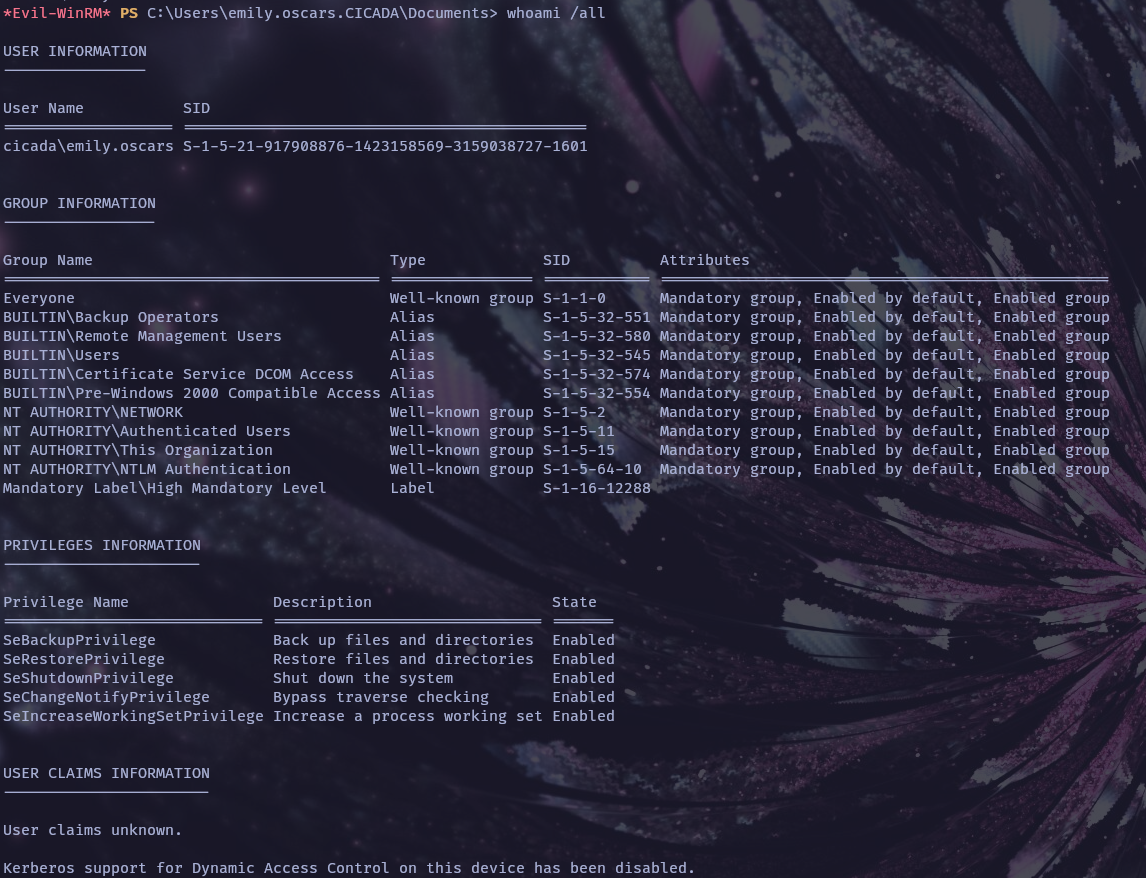Click the USER INFORMATION section heading
The height and width of the screenshot is (878, 1146).
pyautogui.click(x=75, y=51)
